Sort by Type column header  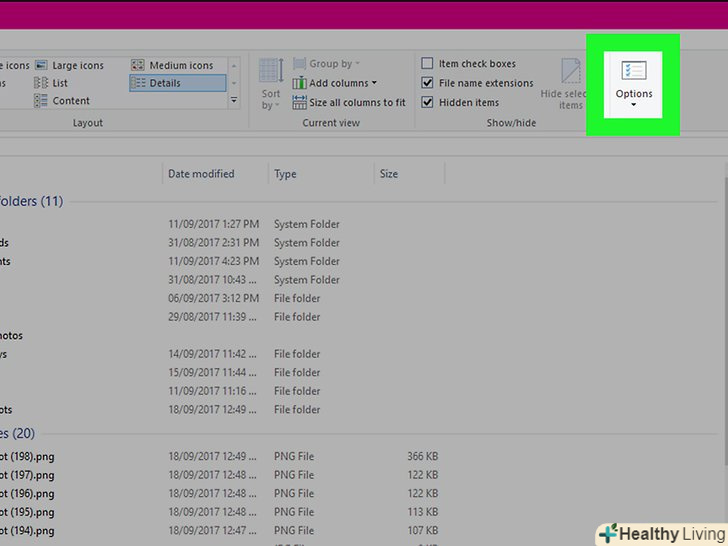321,174
